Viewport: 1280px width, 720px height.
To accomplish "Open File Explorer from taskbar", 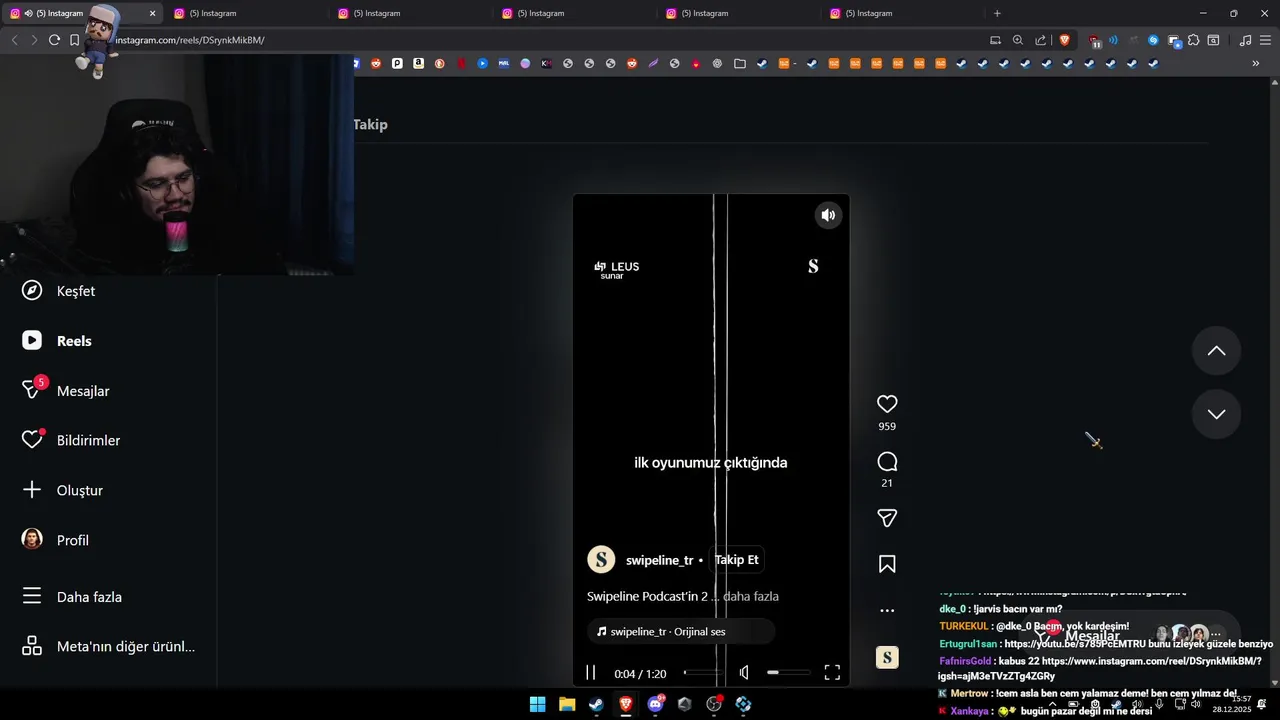I will [x=567, y=704].
